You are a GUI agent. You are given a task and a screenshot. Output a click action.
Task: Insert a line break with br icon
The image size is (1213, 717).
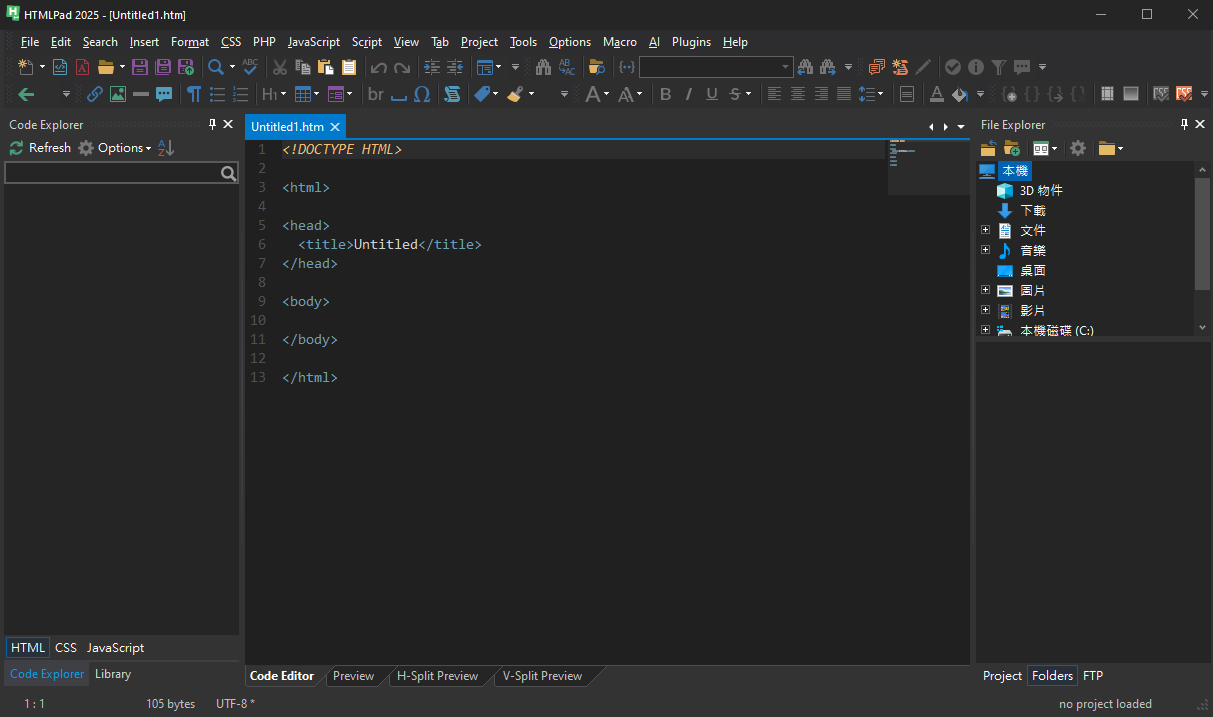click(x=376, y=94)
